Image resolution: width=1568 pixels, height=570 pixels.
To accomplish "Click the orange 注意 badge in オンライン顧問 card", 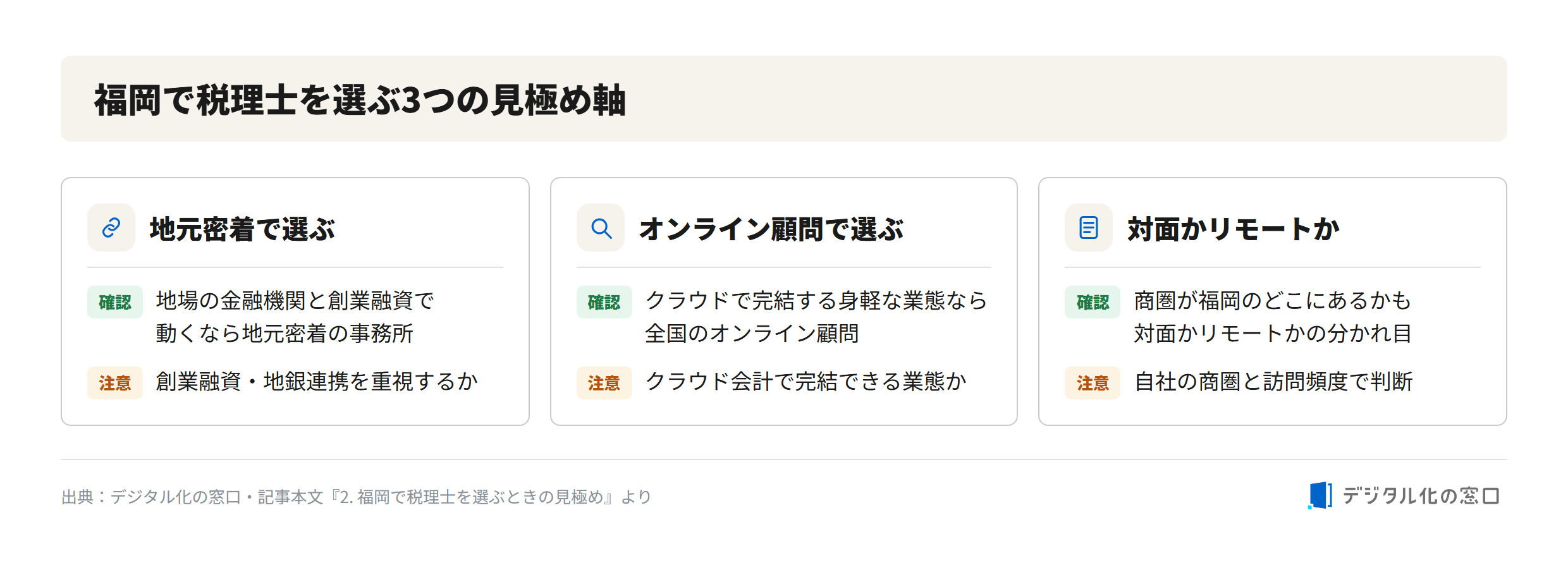I will click(604, 383).
